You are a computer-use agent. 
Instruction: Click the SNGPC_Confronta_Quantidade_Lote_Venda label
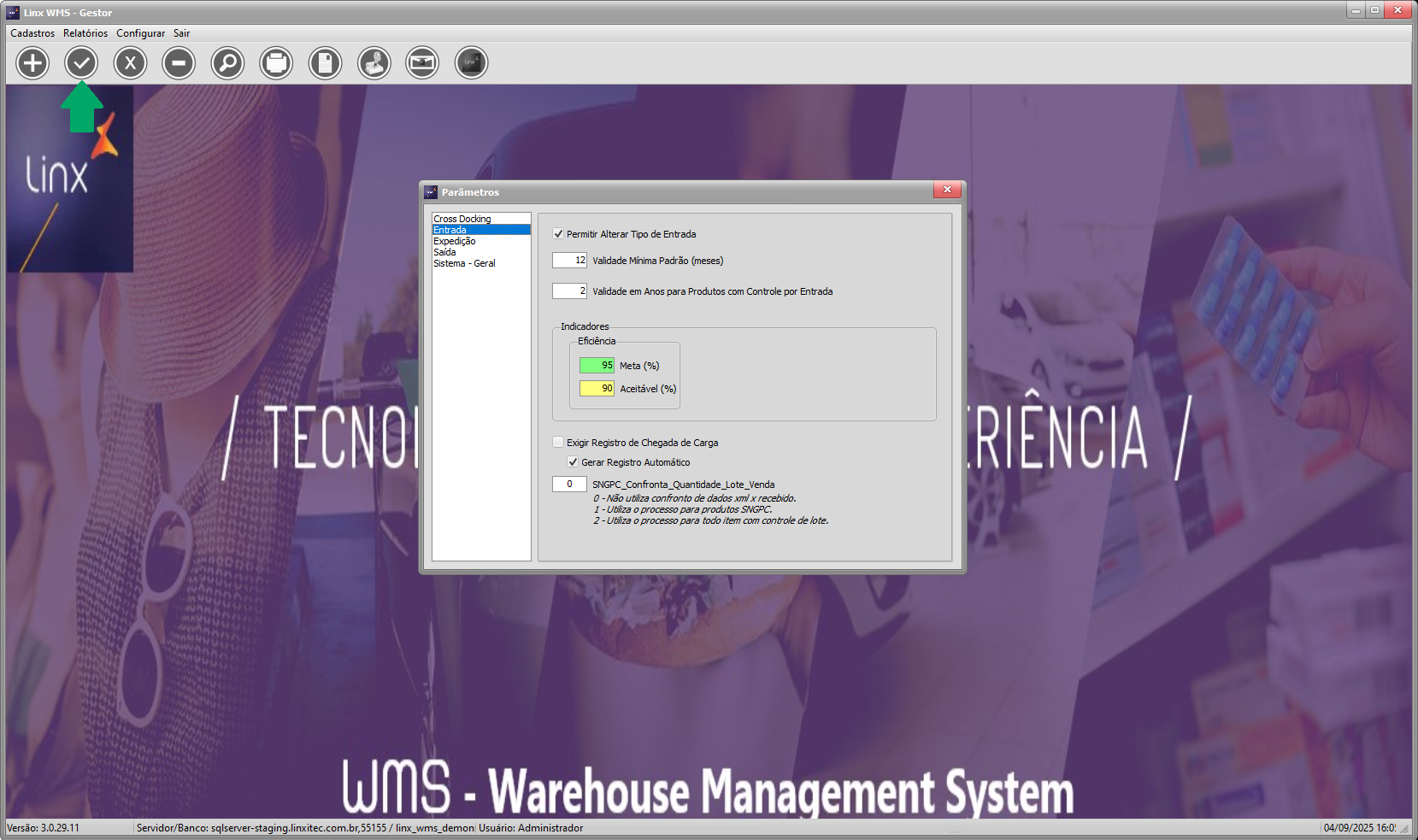684,485
